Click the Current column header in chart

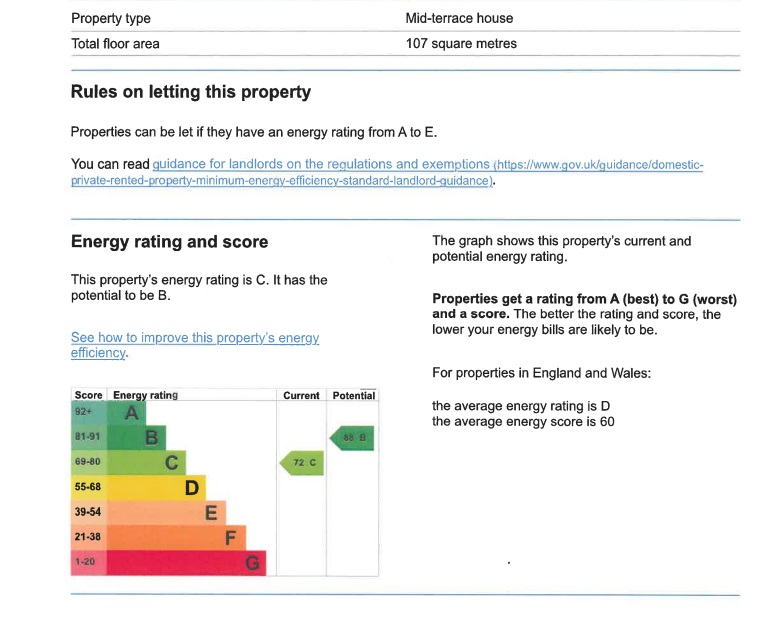[301, 395]
